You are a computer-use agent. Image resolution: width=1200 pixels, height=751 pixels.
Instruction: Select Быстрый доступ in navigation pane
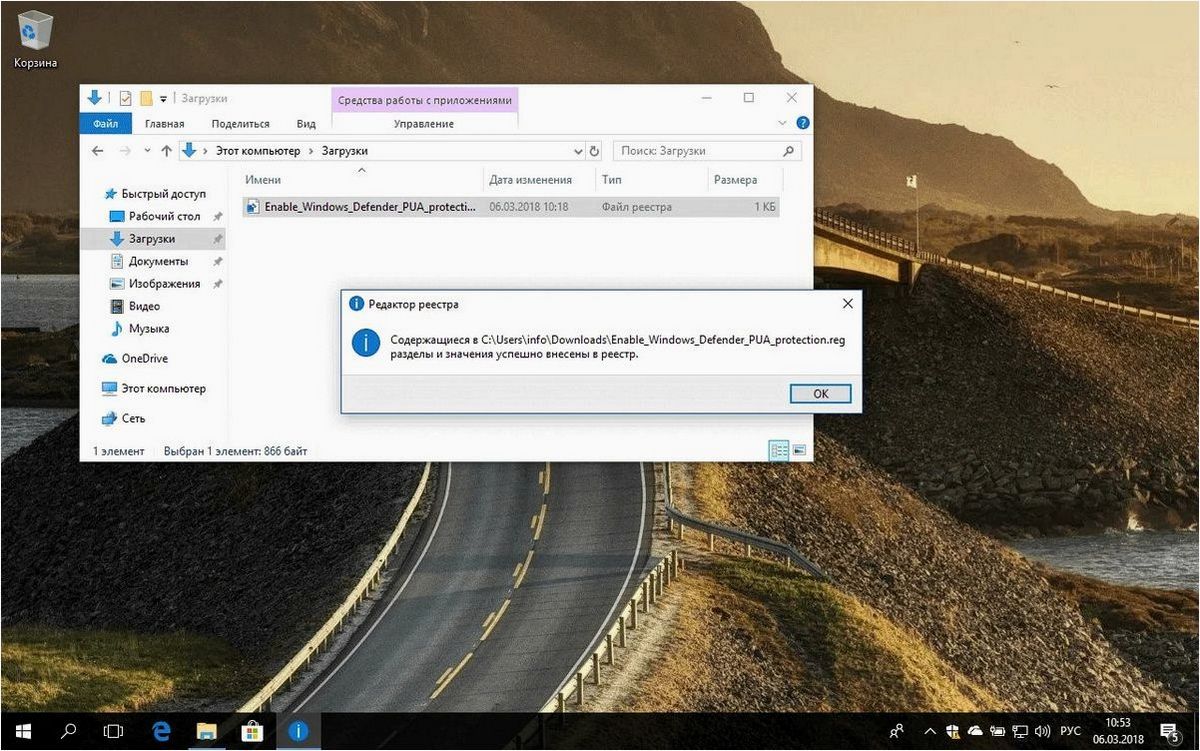(163, 194)
